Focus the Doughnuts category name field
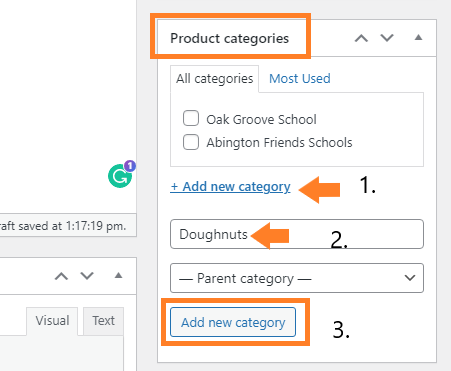The image size is (451, 371). tap(297, 234)
